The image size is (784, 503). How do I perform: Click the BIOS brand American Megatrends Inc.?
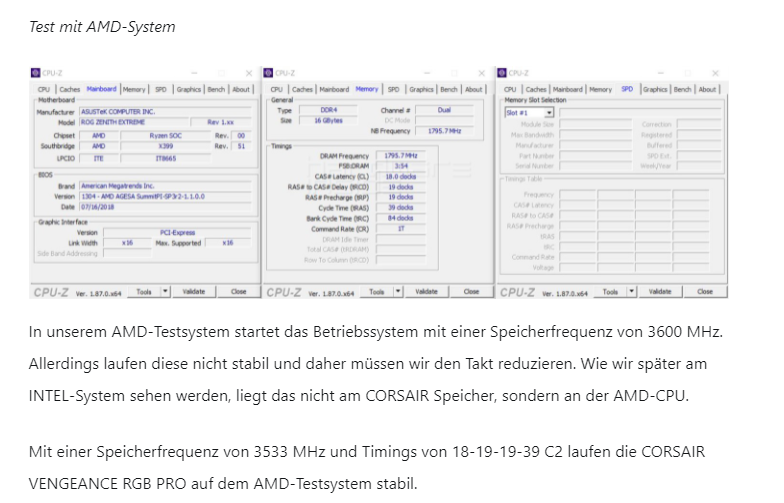165,186
